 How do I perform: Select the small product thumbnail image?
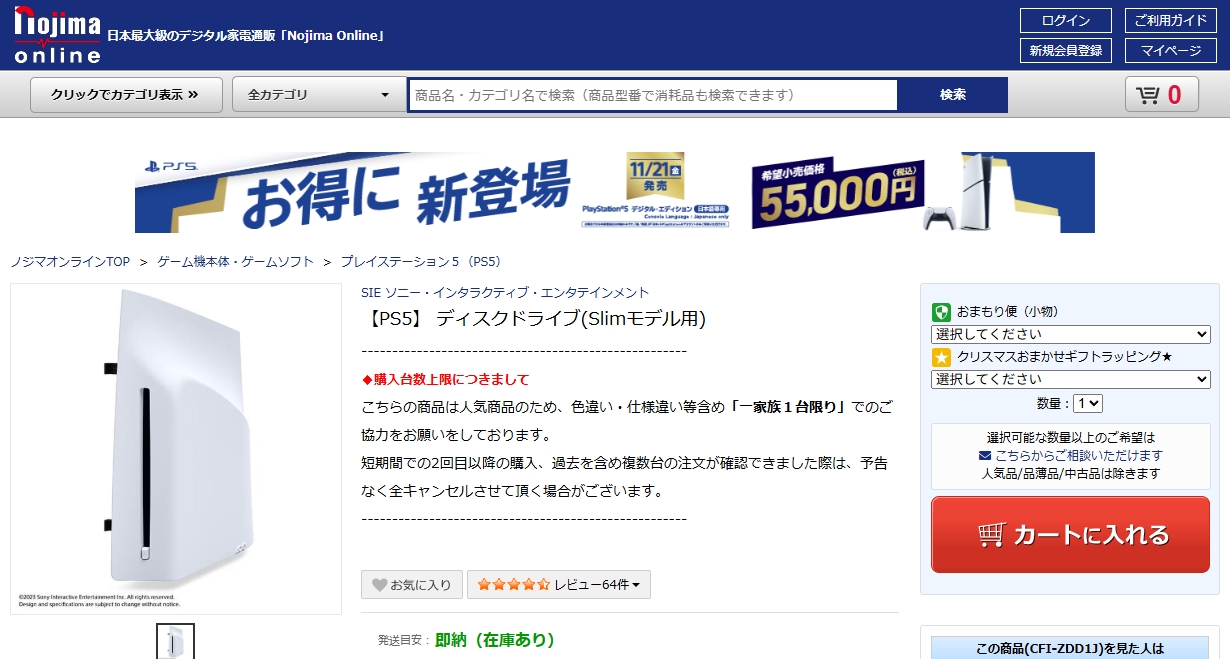coord(176,643)
